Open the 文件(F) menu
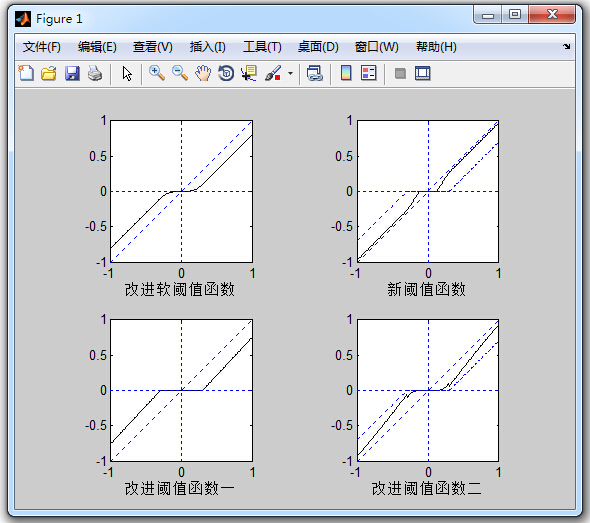 coord(41,47)
